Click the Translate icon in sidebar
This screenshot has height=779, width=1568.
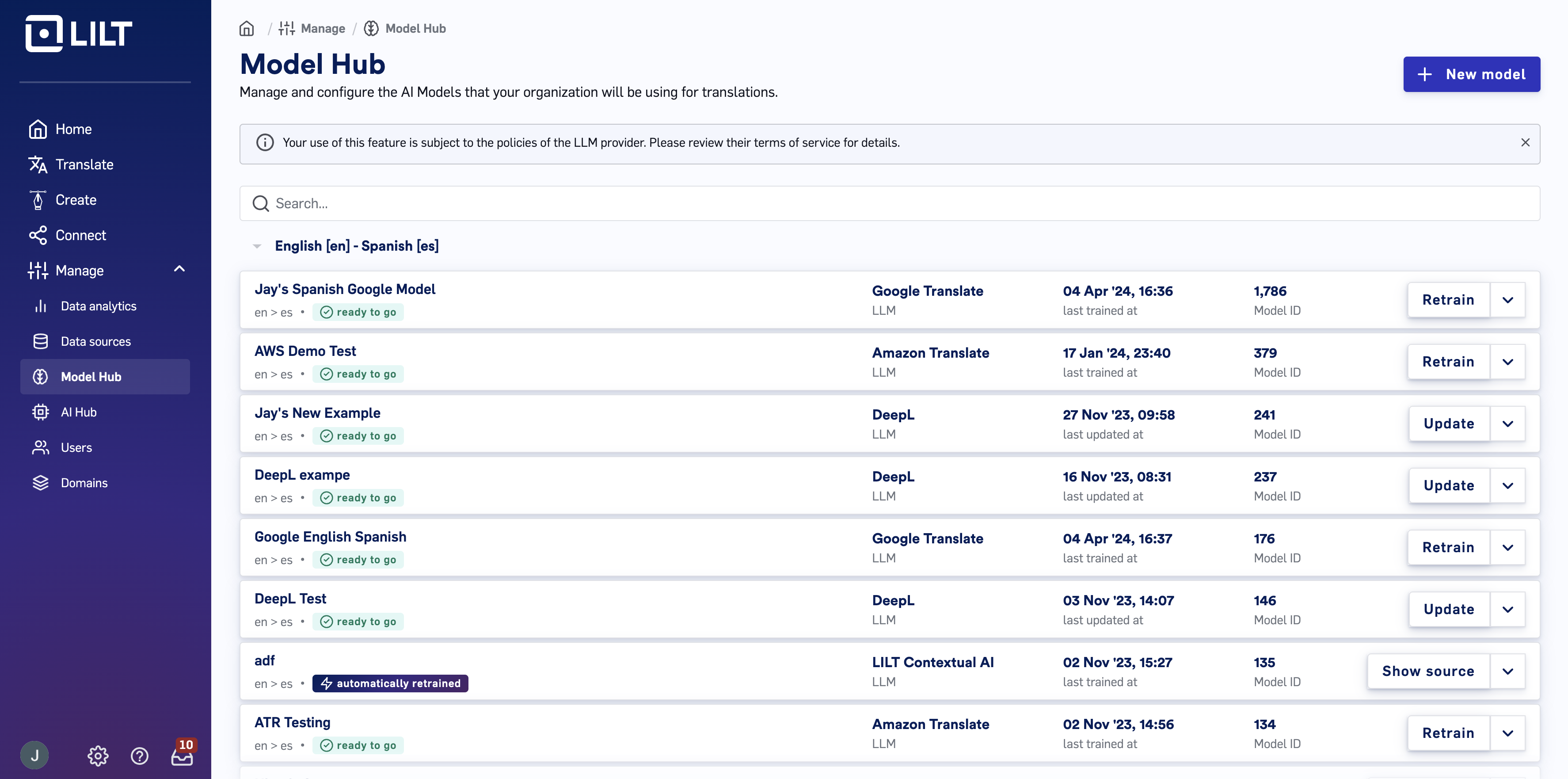[x=38, y=164]
